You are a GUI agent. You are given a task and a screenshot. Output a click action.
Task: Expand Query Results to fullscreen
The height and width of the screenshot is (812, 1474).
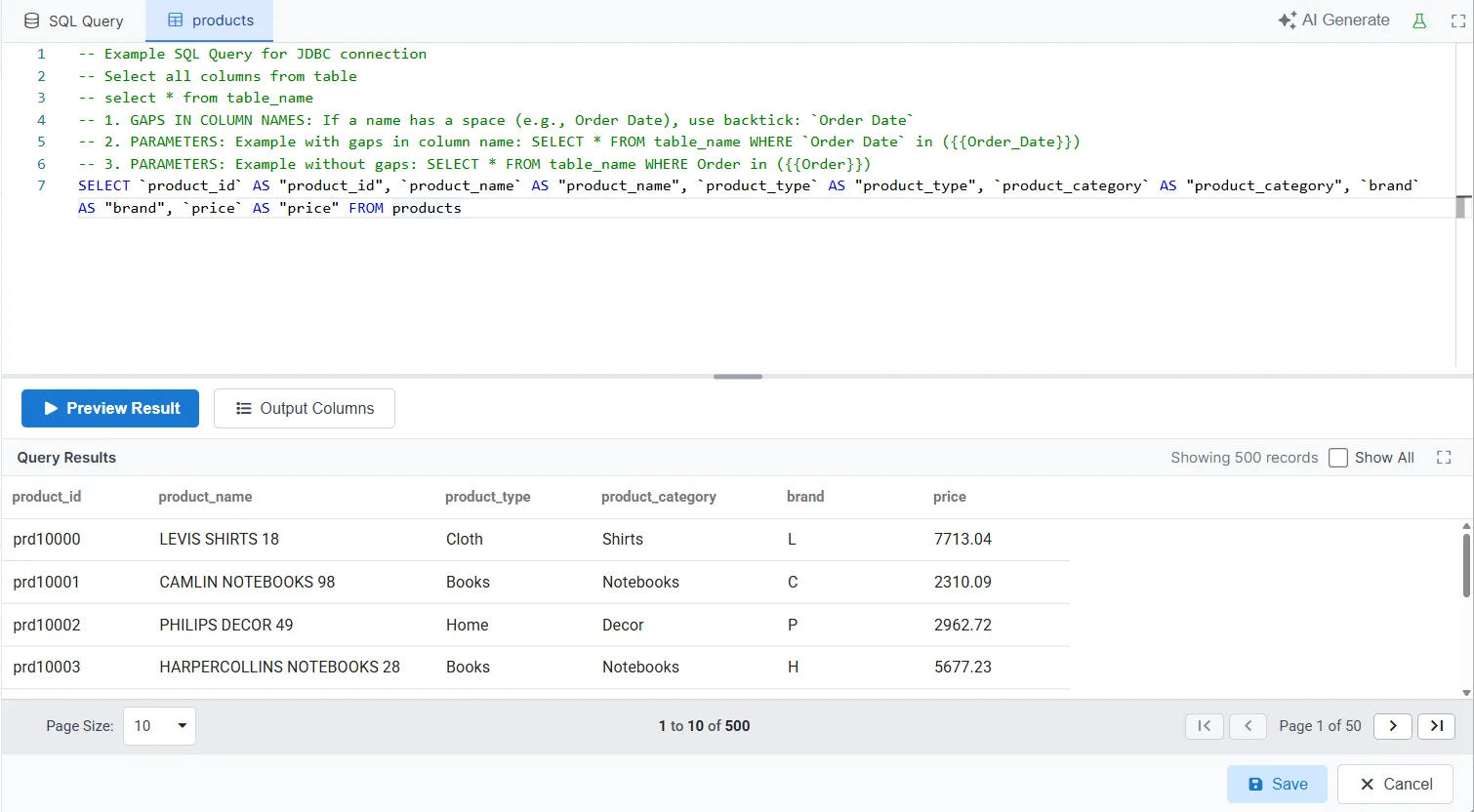point(1444,458)
